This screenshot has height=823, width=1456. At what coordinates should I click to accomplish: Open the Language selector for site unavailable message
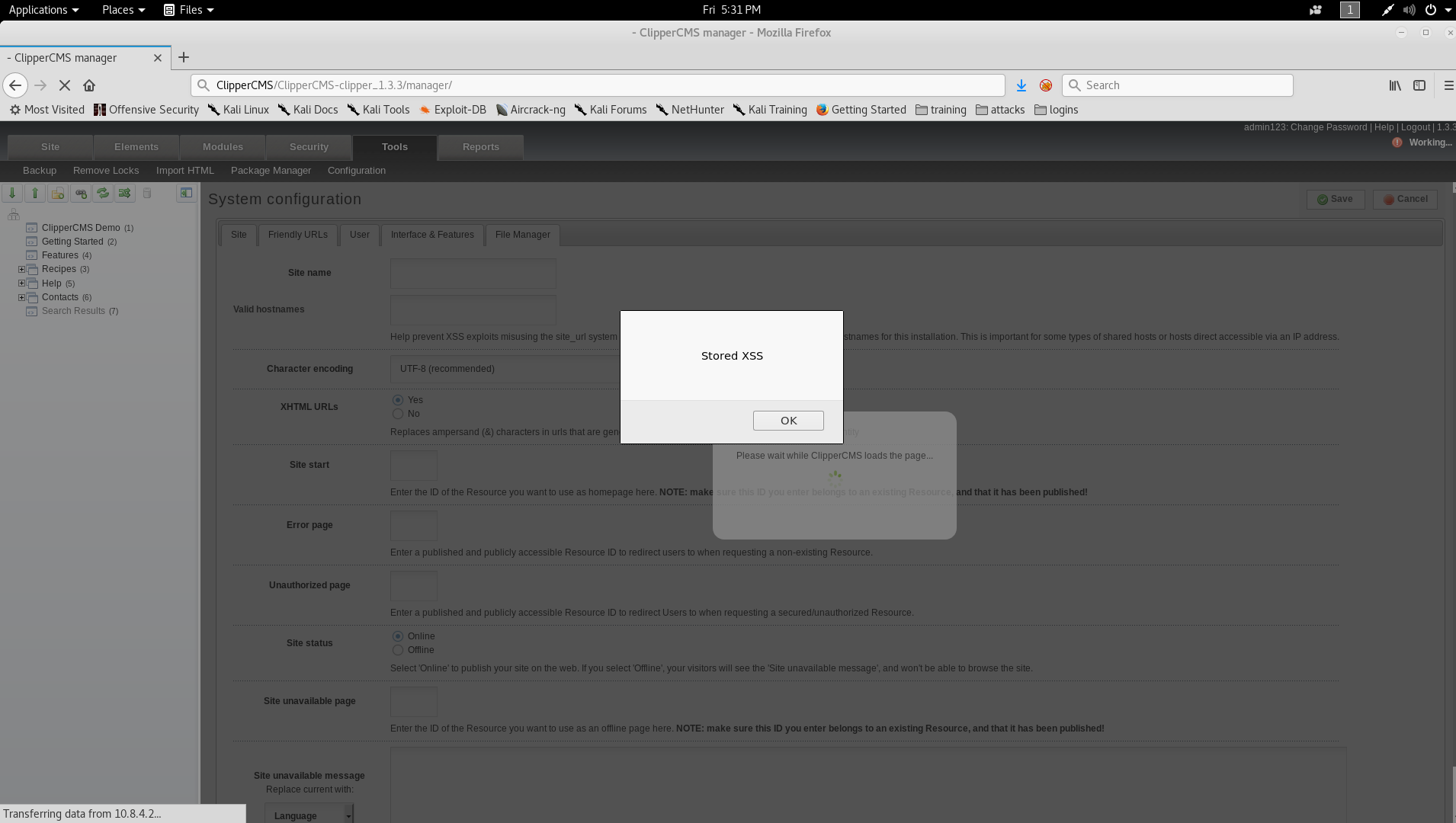(x=308, y=814)
